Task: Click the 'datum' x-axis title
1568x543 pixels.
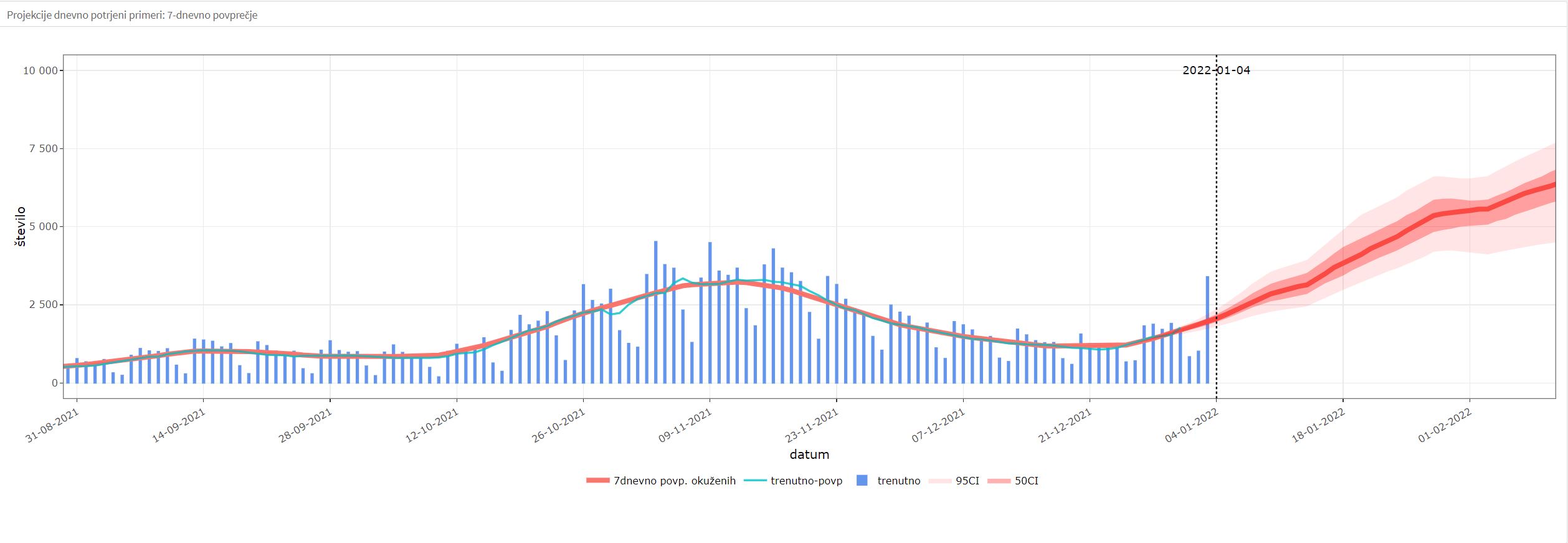Action: pyautogui.click(x=809, y=454)
